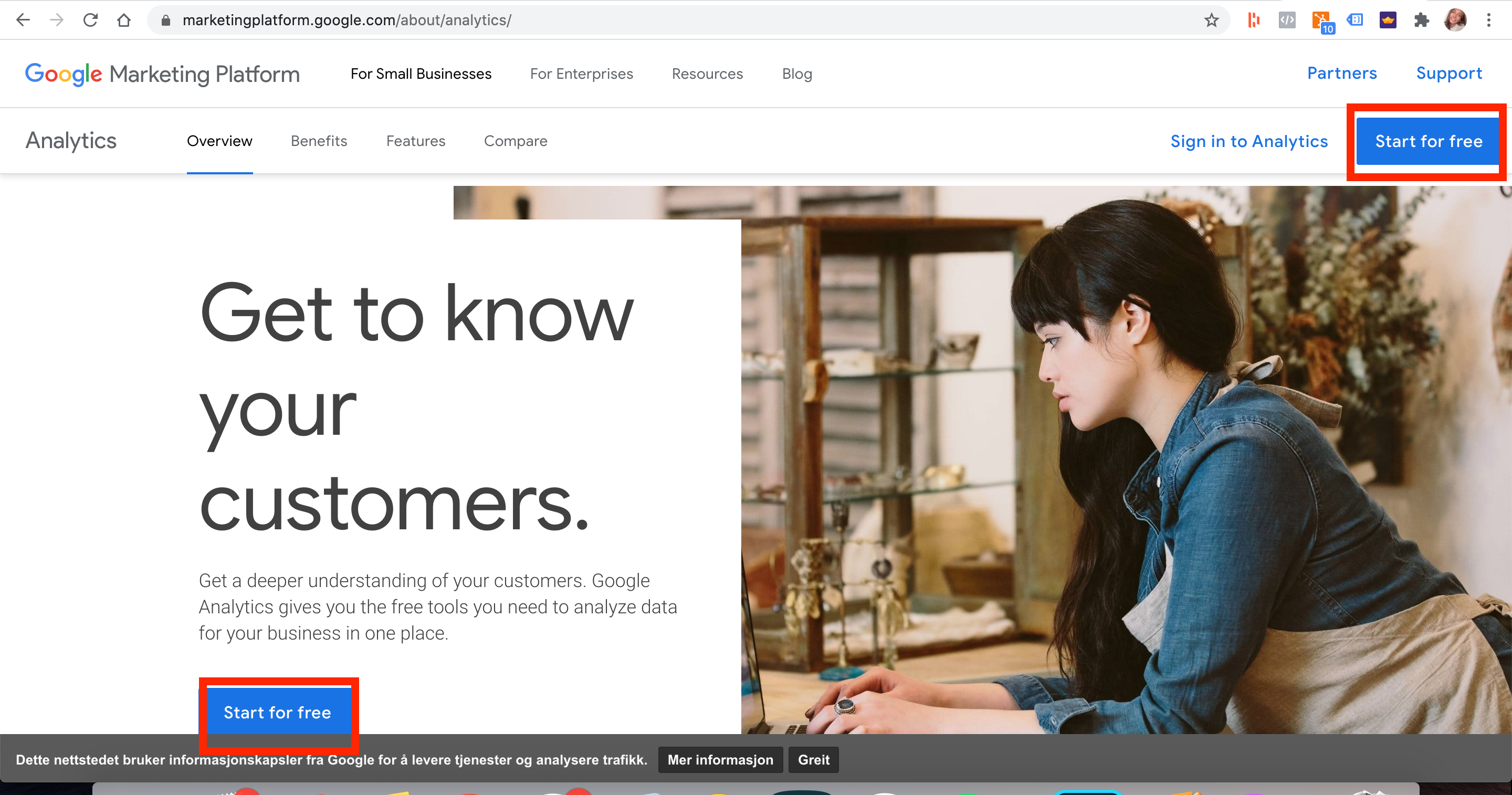Screen dimensions: 1512x795
Task: Dismiss cookie notice with Greit
Action: pyautogui.click(x=814, y=760)
